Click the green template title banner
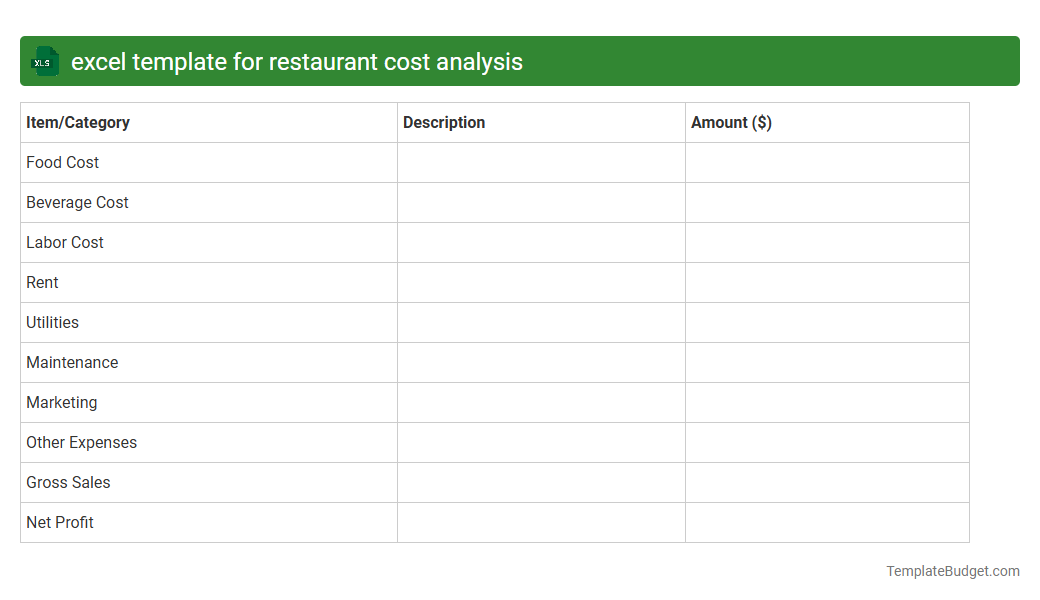 pyautogui.click(x=520, y=61)
